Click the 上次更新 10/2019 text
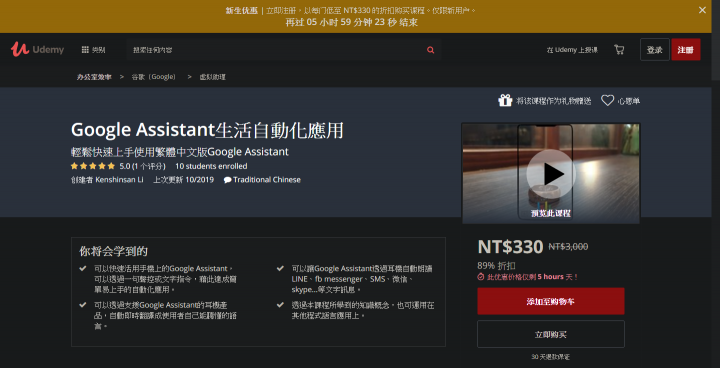 click(184, 180)
